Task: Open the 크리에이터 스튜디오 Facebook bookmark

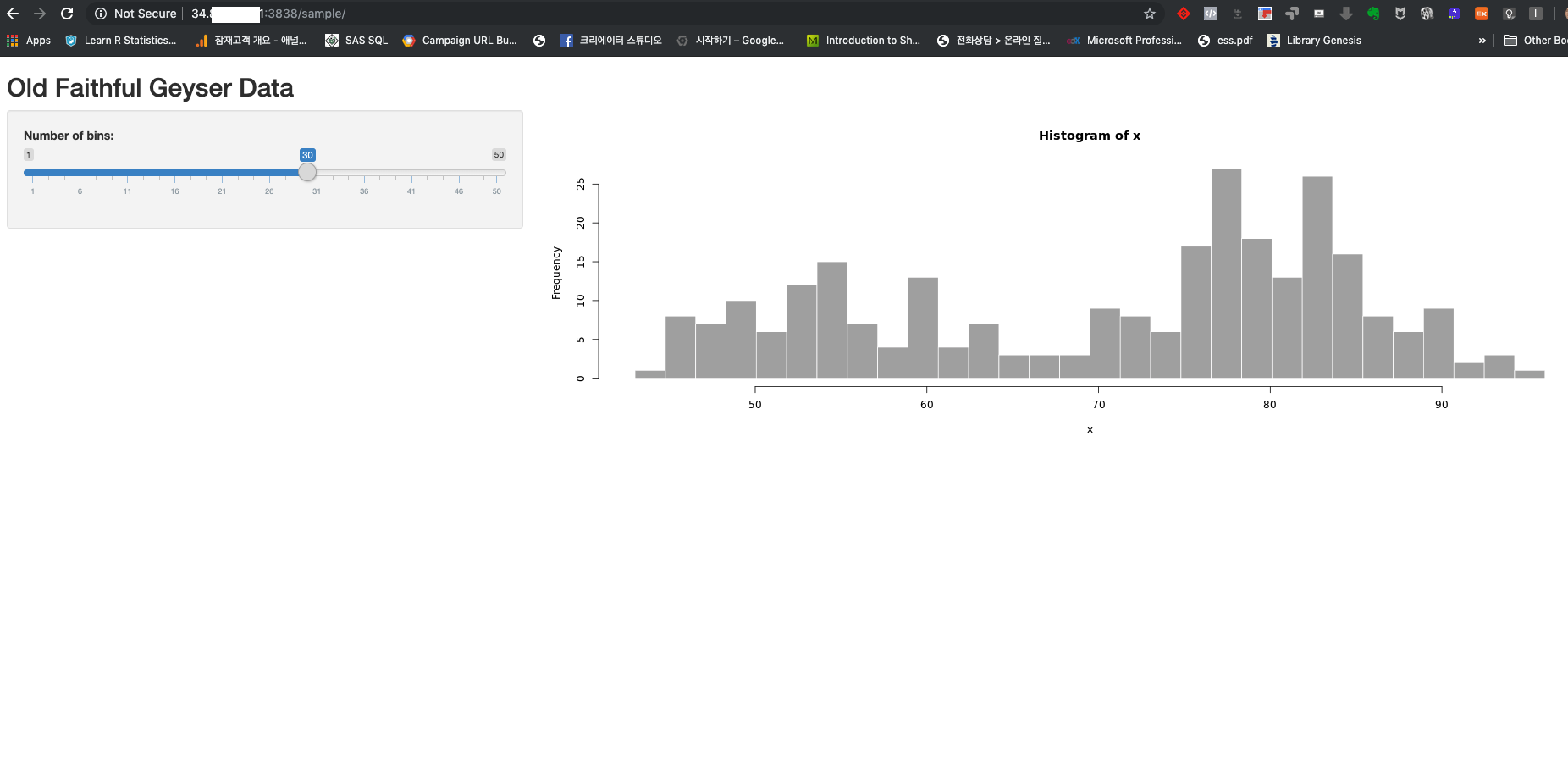Action: point(611,41)
